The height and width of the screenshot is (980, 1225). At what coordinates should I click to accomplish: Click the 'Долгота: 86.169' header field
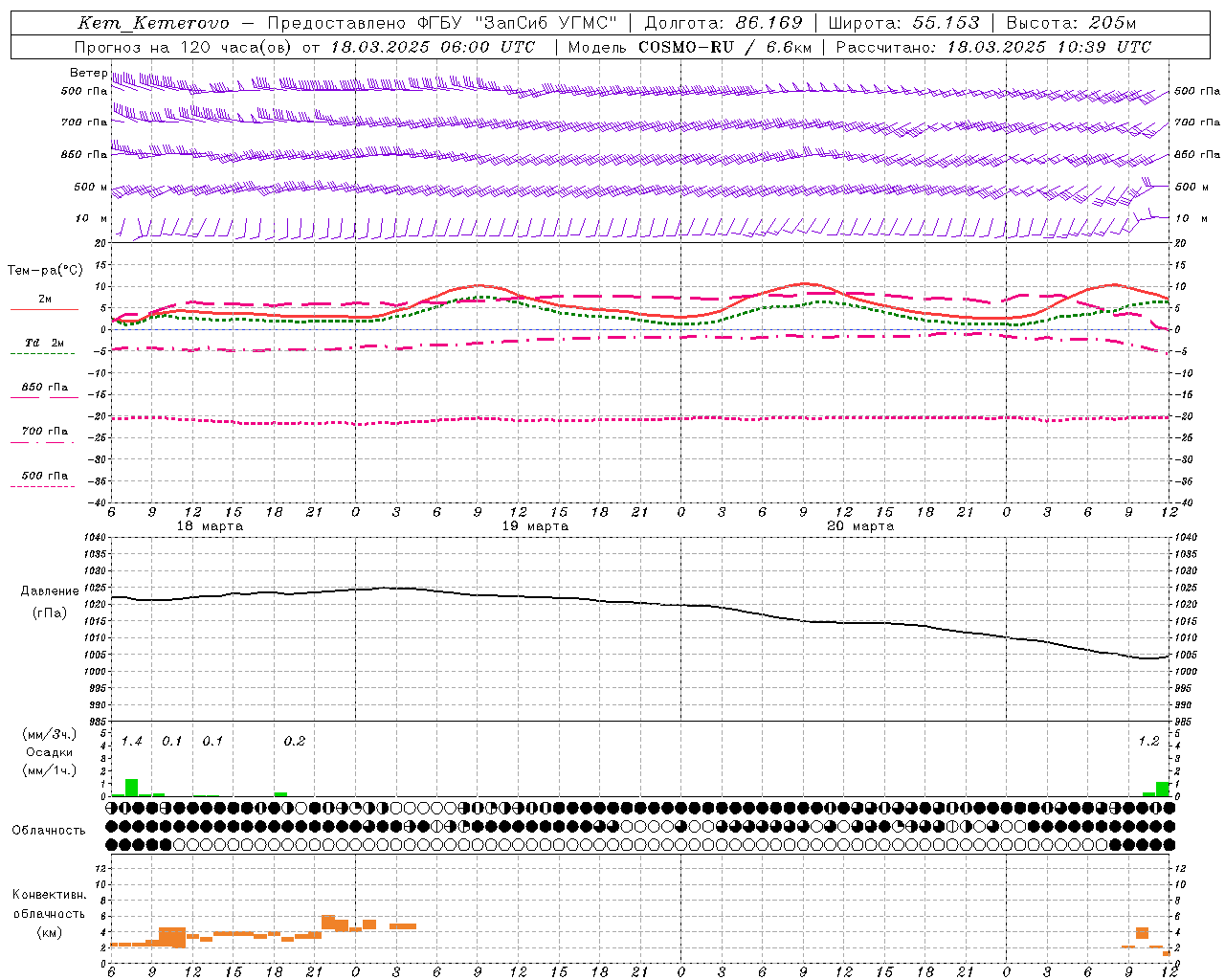tap(724, 23)
